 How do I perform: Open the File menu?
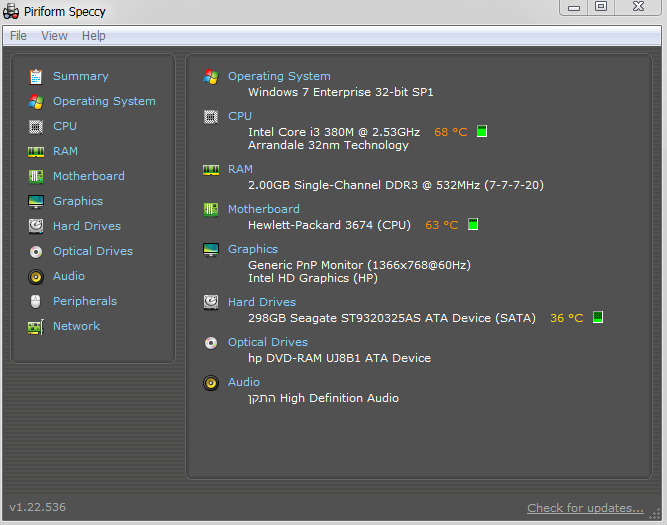tap(18, 36)
